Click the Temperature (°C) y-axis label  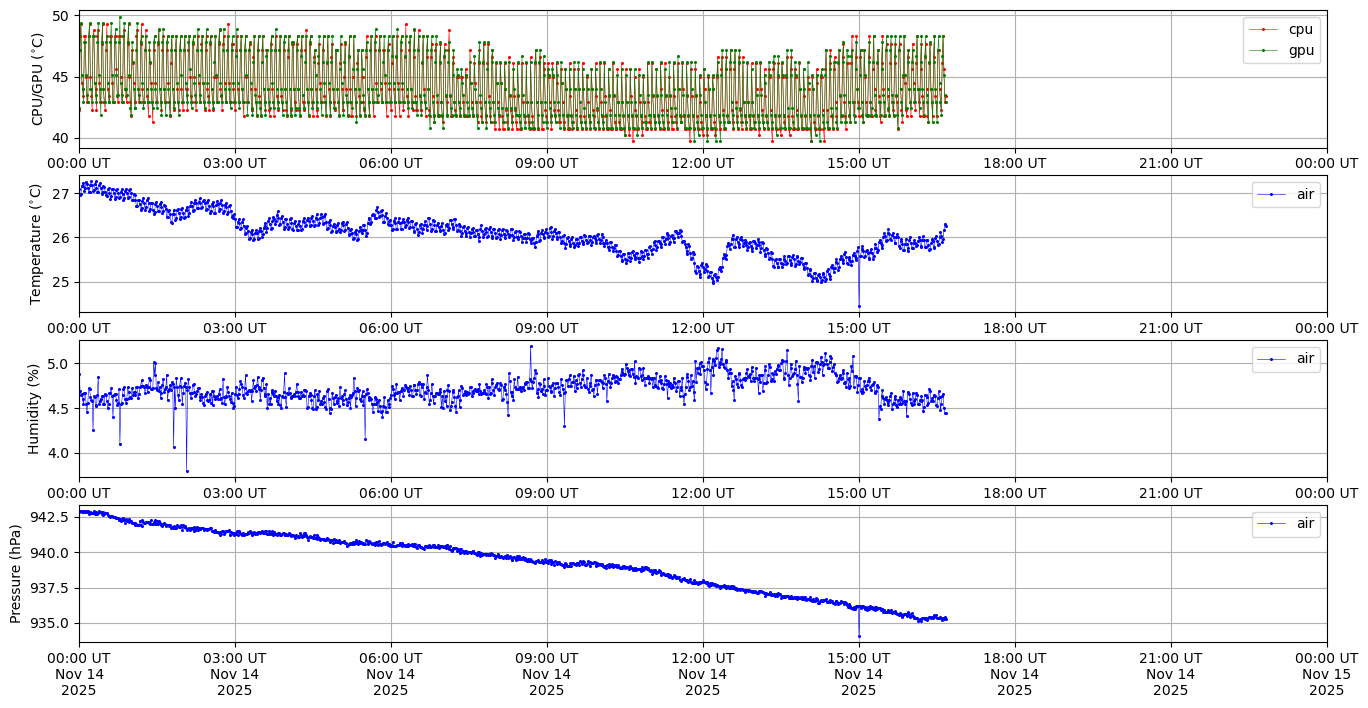(37, 243)
